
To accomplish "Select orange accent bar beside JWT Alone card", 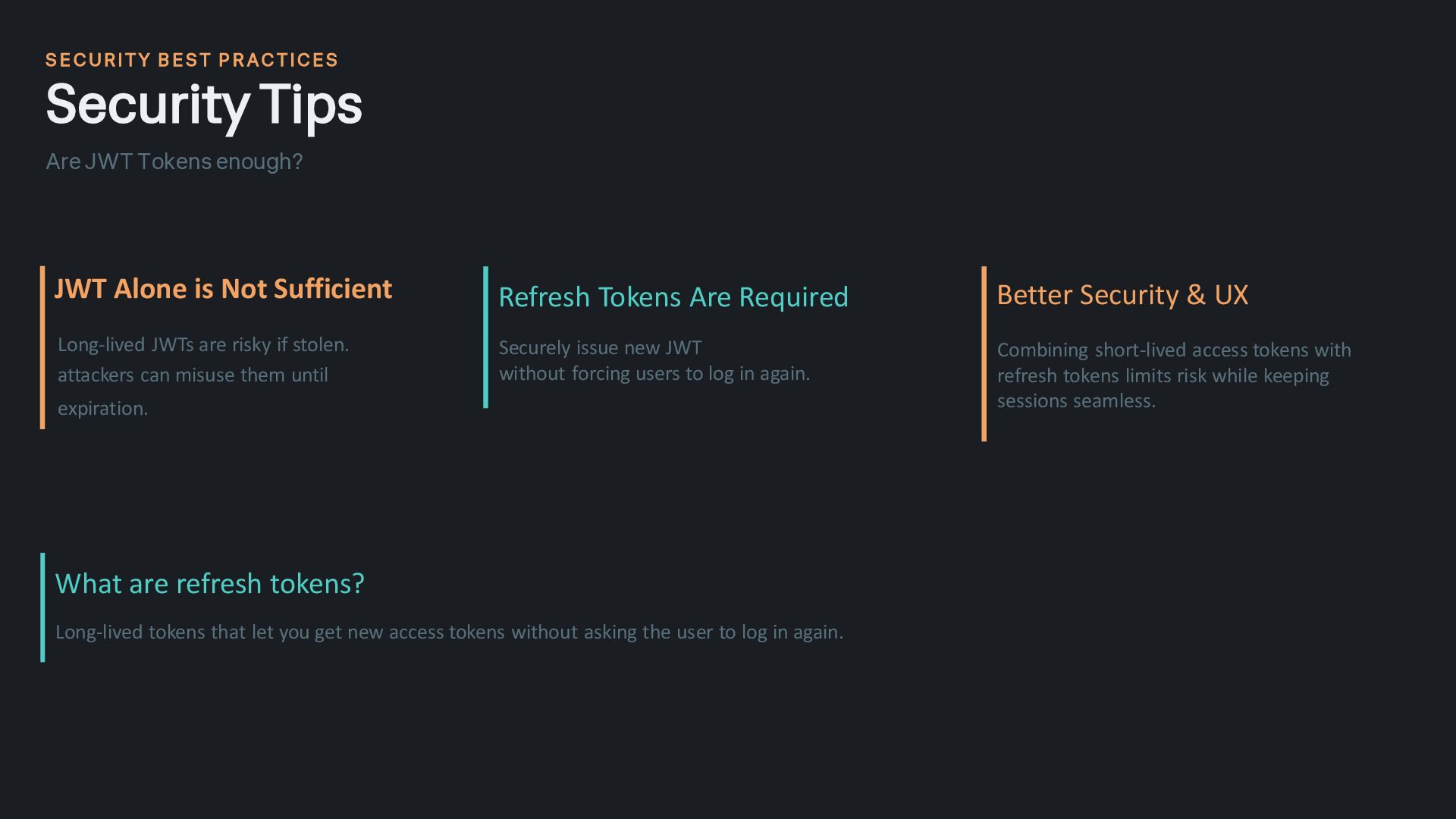I will point(42,347).
